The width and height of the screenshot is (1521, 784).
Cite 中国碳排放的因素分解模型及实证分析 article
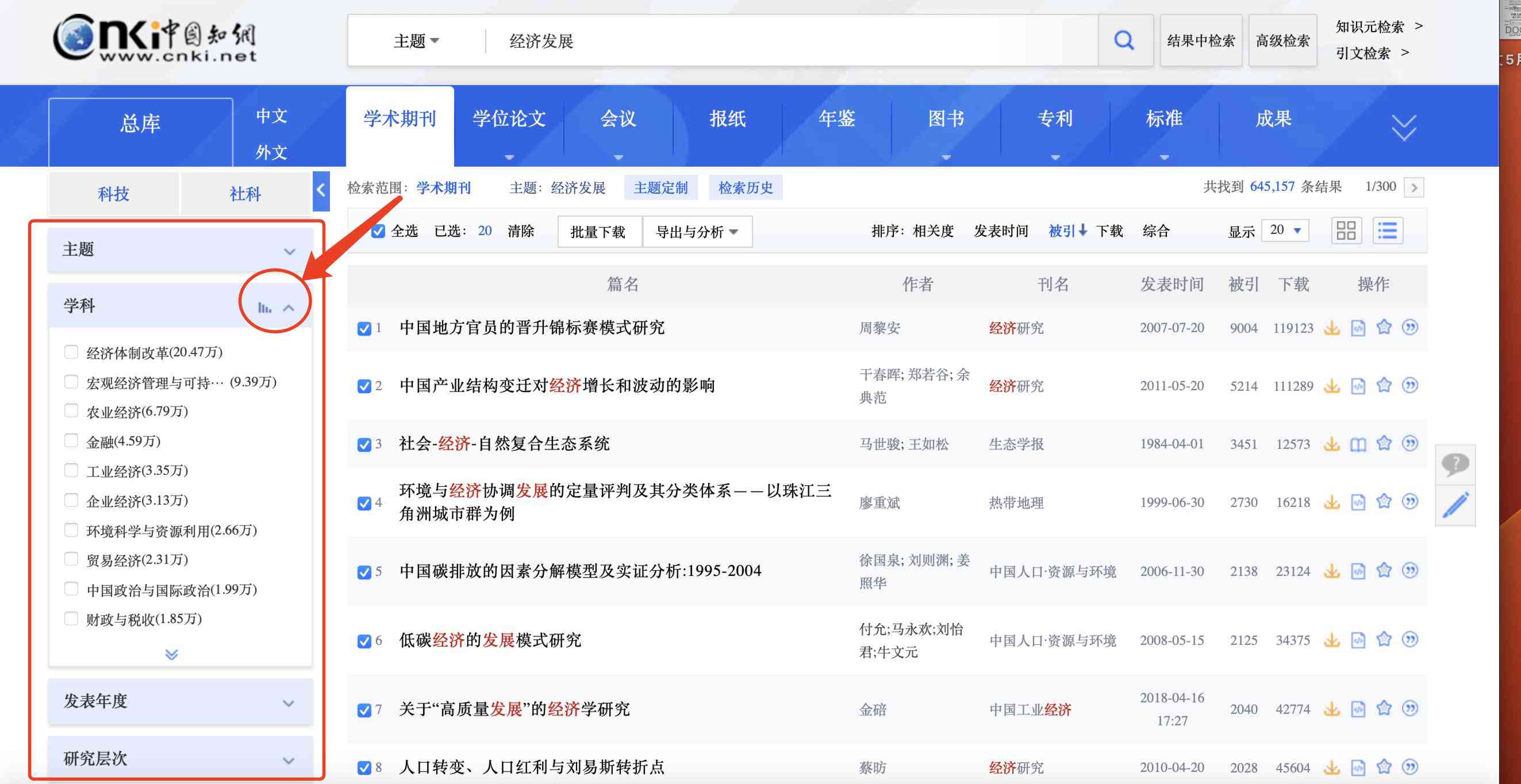[1410, 571]
